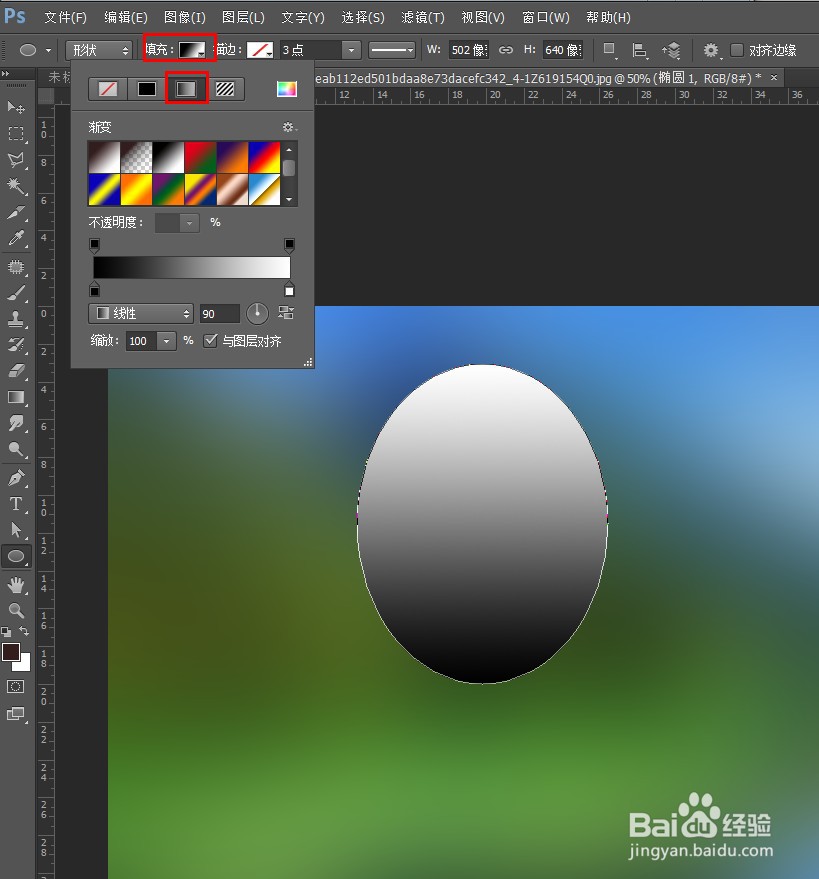Select the Gradient tool in toolbox

pyautogui.click(x=16, y=397)
